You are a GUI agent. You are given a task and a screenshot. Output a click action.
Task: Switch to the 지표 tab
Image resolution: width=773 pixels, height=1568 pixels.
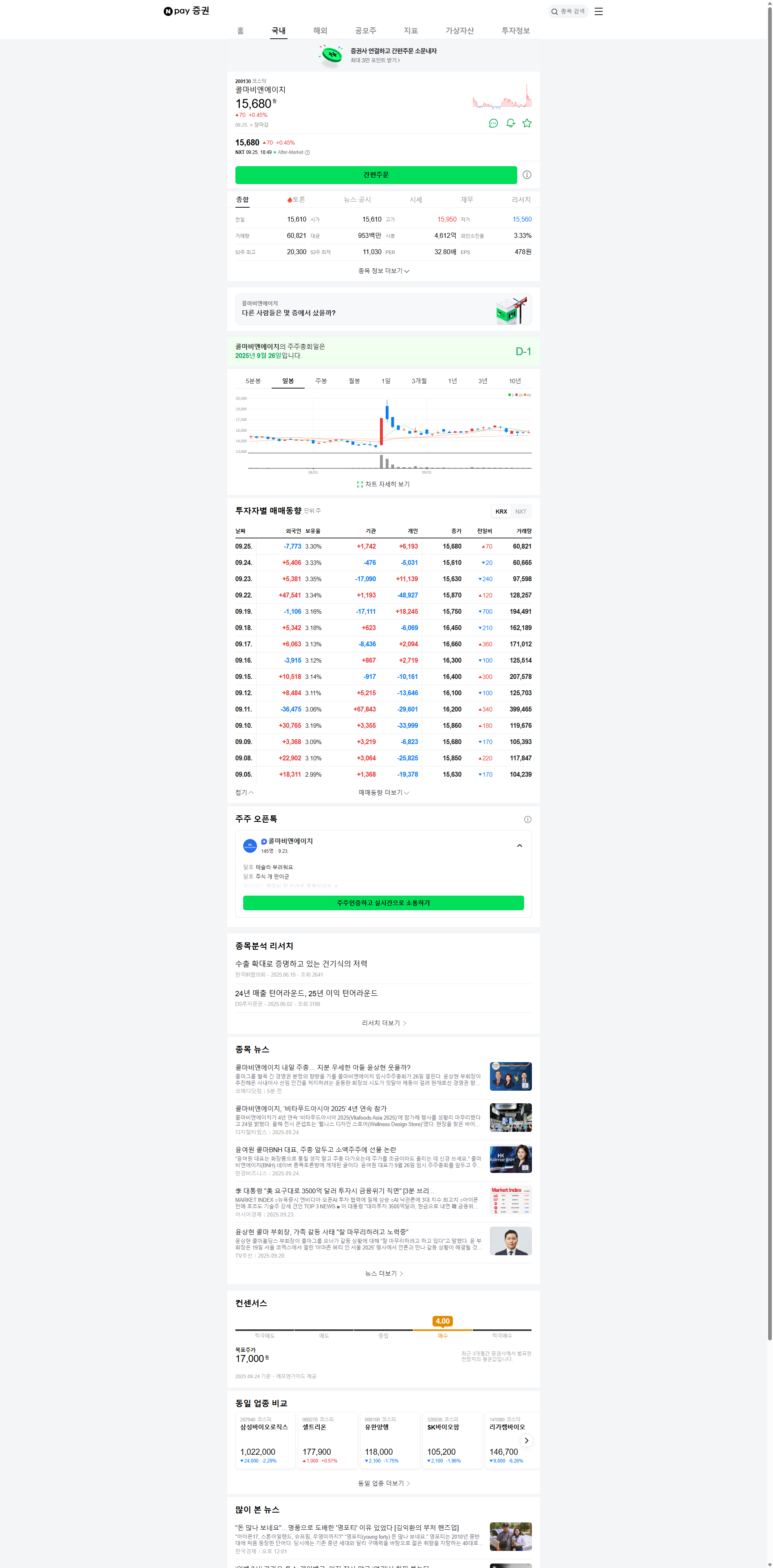[x=411, y=31]
